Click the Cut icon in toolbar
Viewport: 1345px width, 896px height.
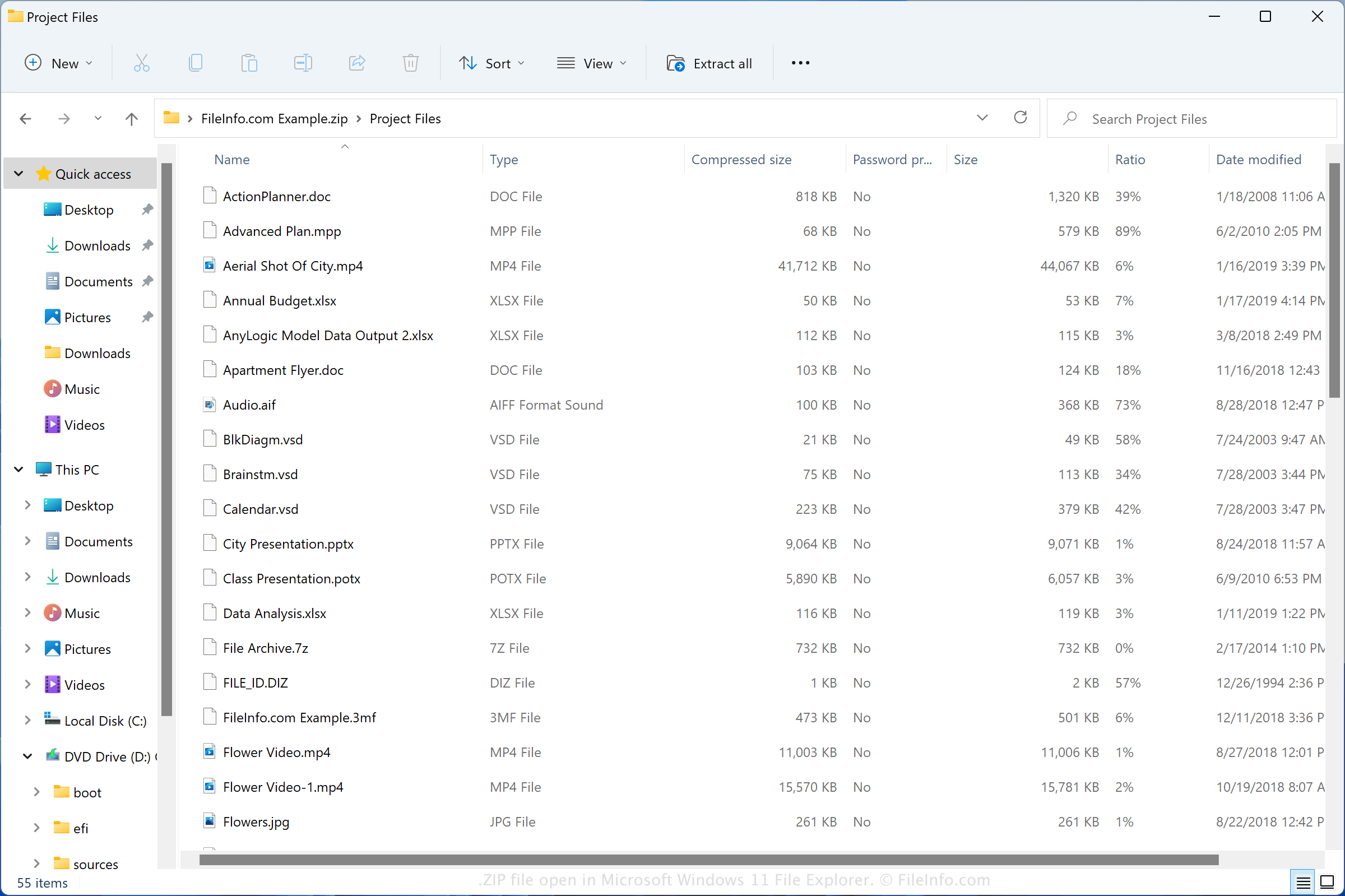pos(141,63)
